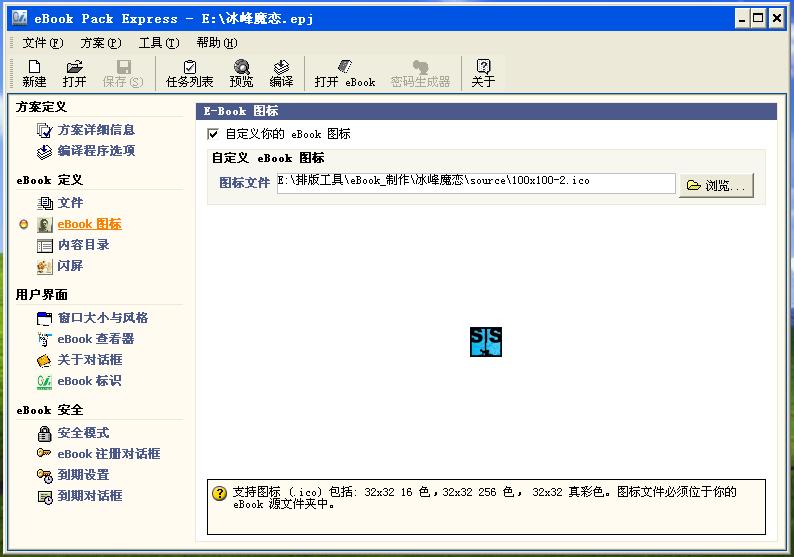Select the 到期设置 sidebar icon
Image resolution: width=794 pixels, height=557 pixels.
pos(45,475)
